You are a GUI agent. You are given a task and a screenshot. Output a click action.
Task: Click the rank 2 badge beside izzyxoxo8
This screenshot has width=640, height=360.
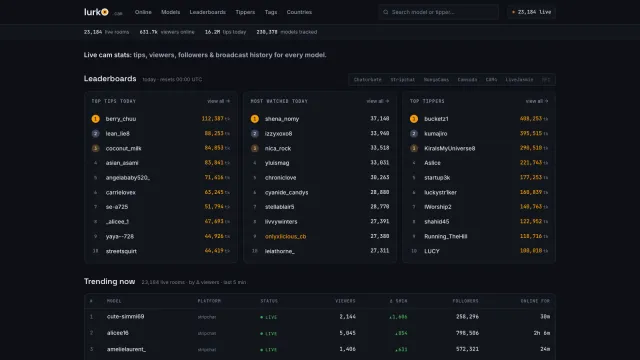click(255, 133)
